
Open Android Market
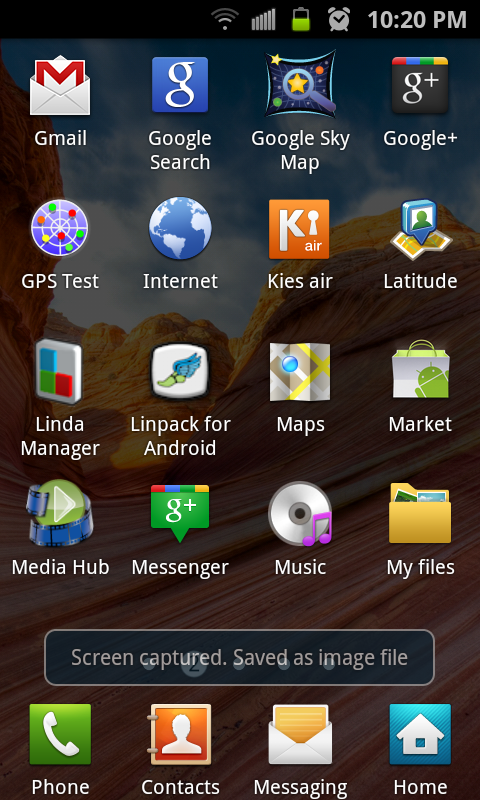[x=420, y=369]
